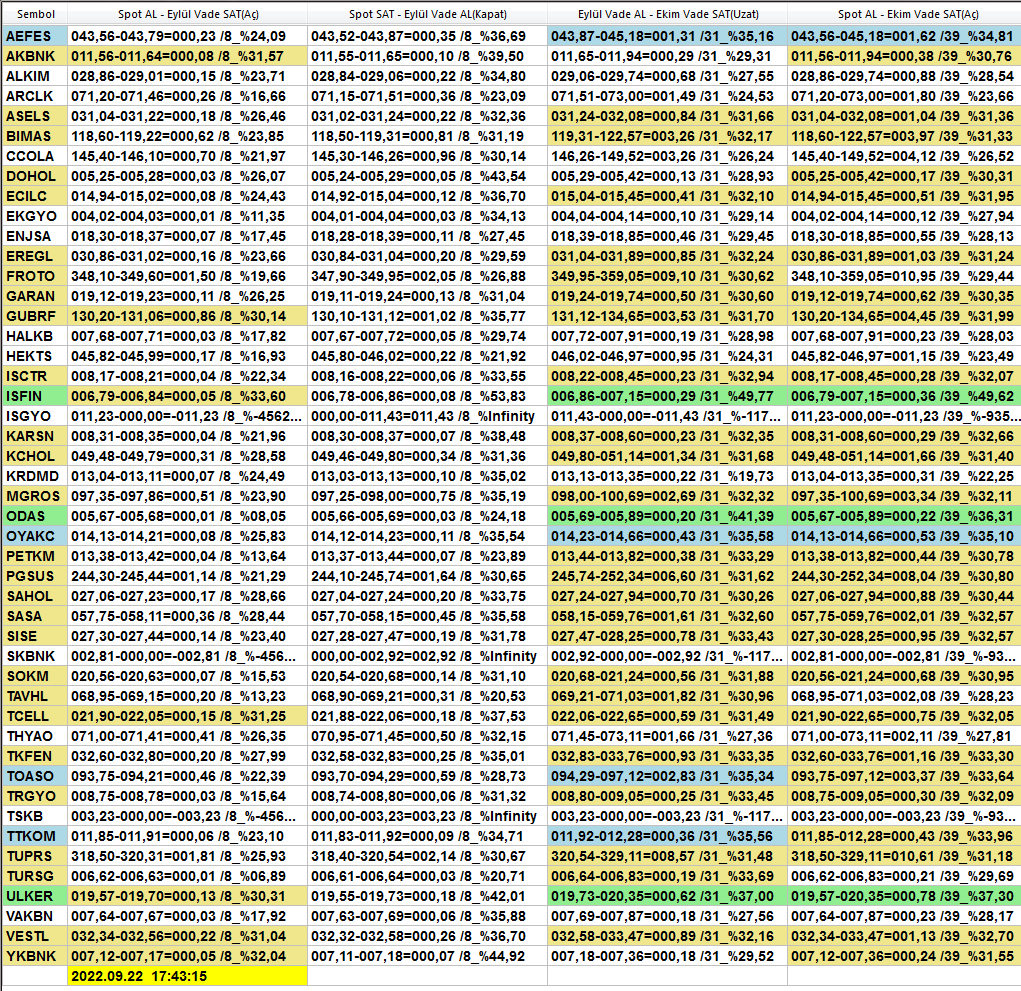Click the CCOLA symbol cell
Image resolution: width=1021 pixels, height=991 pixels.
click(x=35, y=156)
